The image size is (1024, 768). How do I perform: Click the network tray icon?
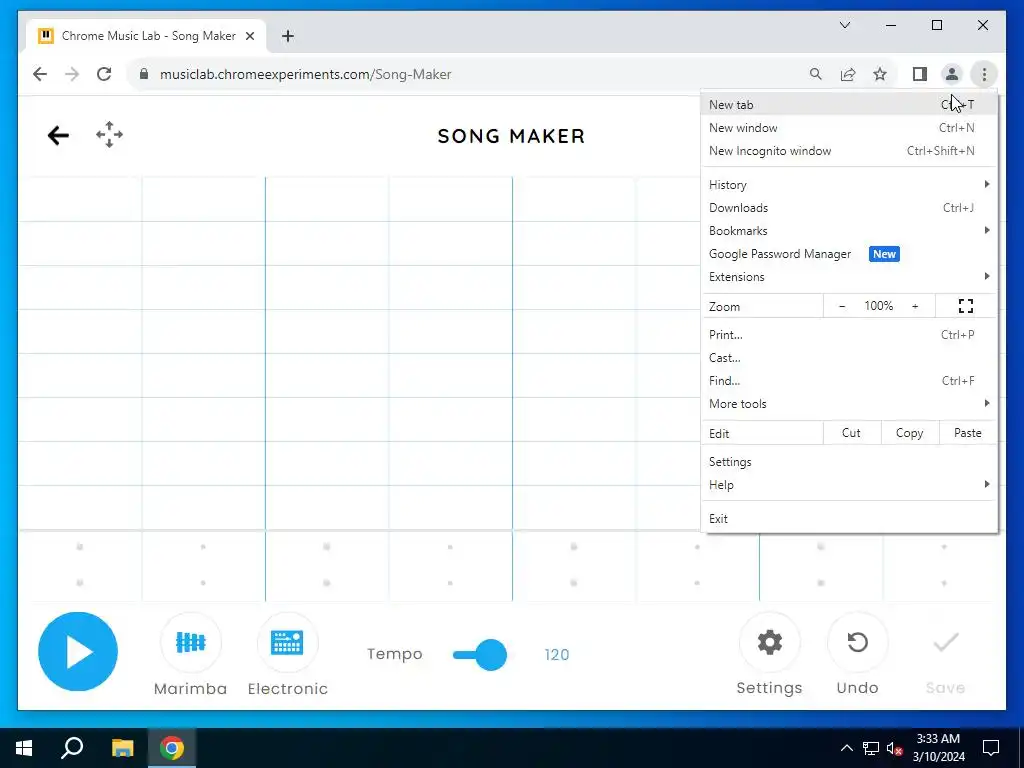click(x=871, y=748)
